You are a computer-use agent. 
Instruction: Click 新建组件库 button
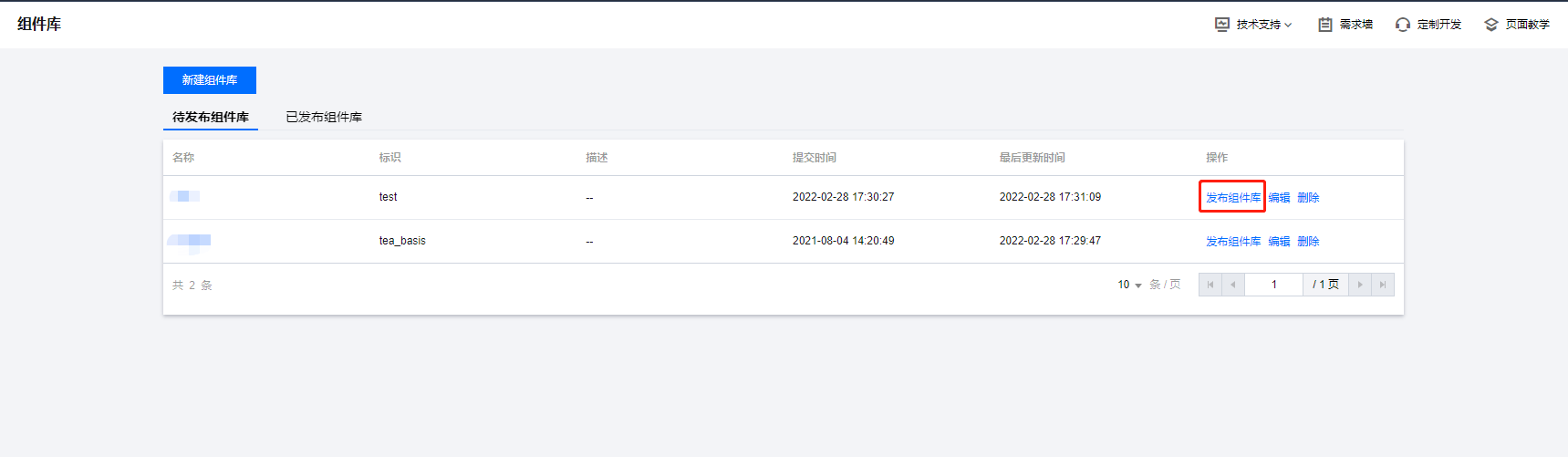210,80
